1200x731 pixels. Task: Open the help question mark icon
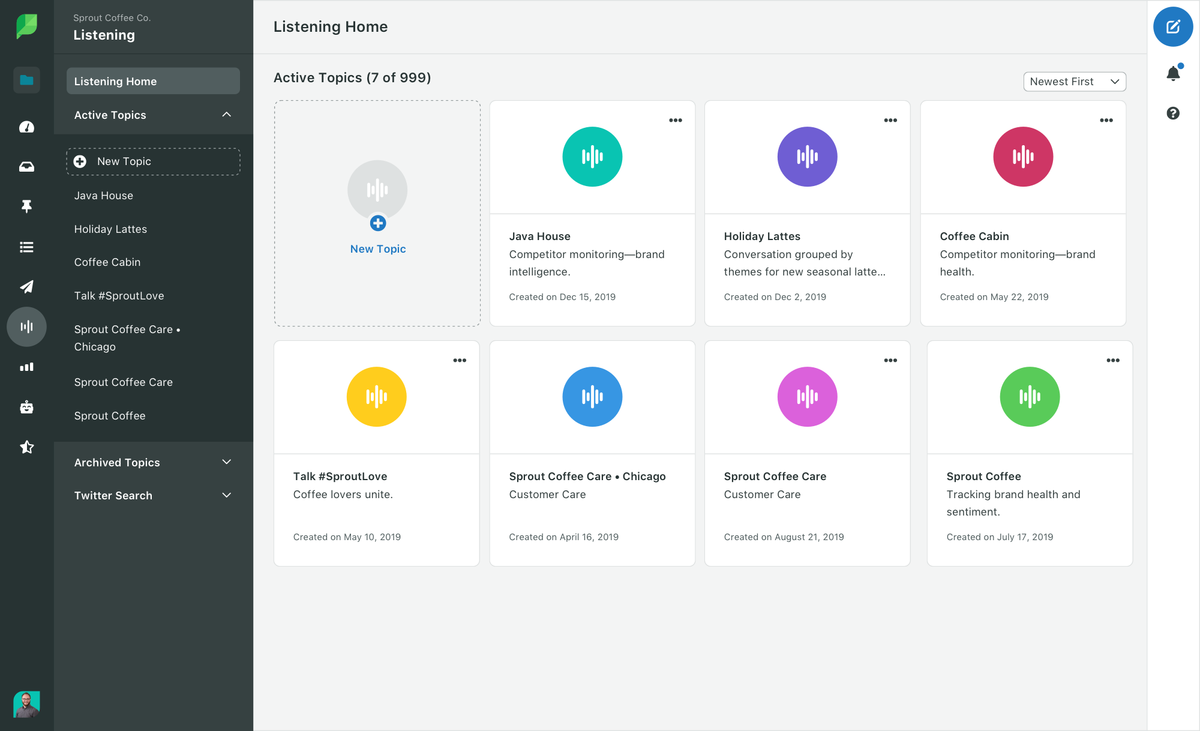tap(1173, 113)
